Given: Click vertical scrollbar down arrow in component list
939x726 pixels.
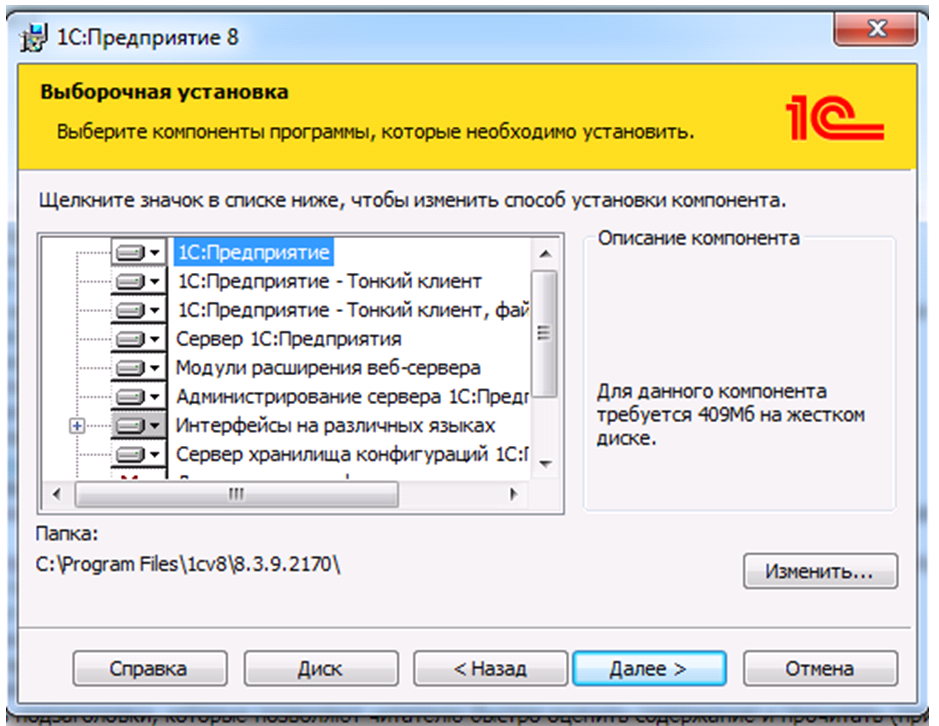Looking at the screenshot, I should coord(545,464).
